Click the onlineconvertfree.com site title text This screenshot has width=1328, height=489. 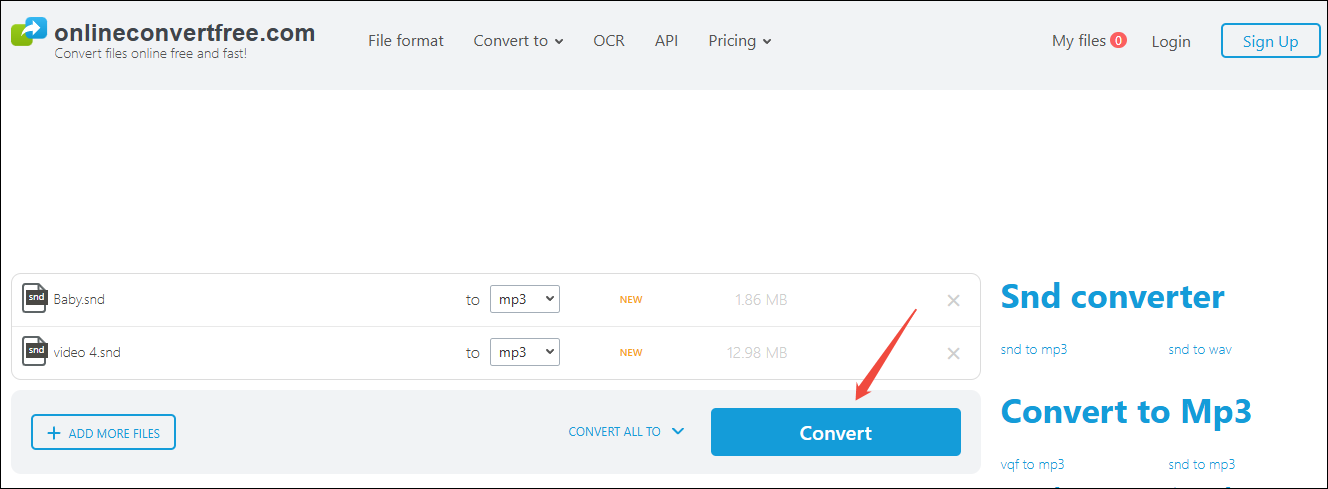coord(185,32)
